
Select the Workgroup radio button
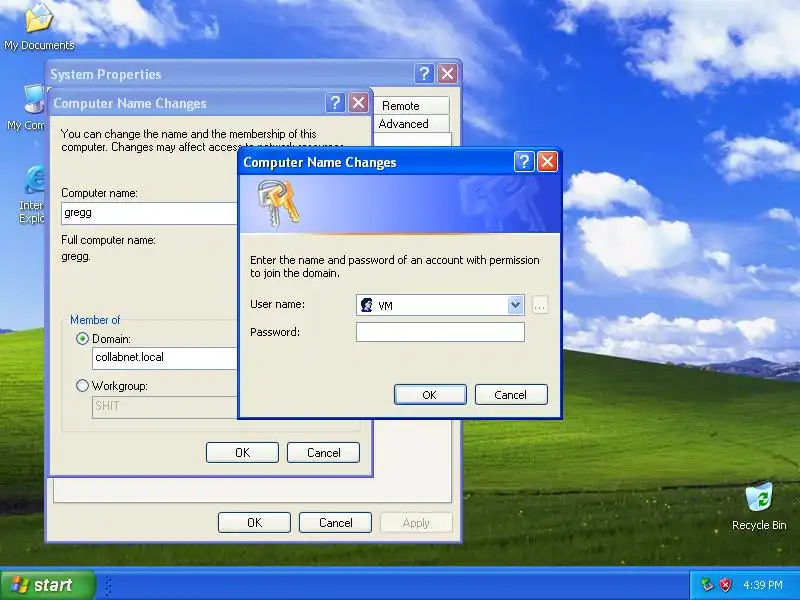click(82, 386)
